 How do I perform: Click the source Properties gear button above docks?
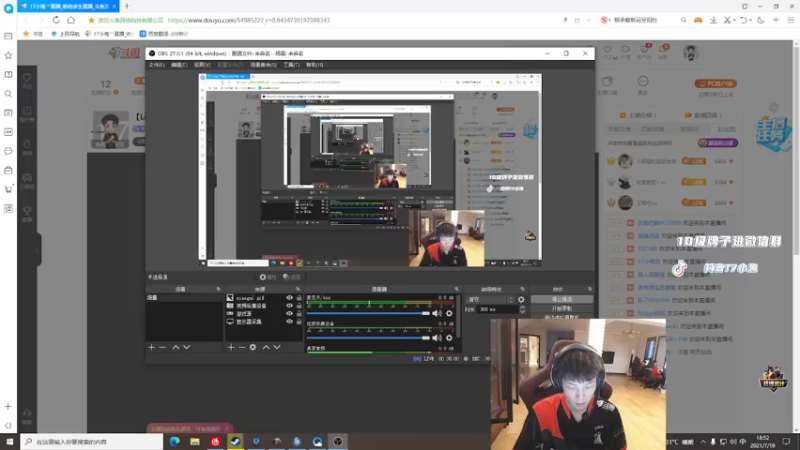tap(268, 277)
